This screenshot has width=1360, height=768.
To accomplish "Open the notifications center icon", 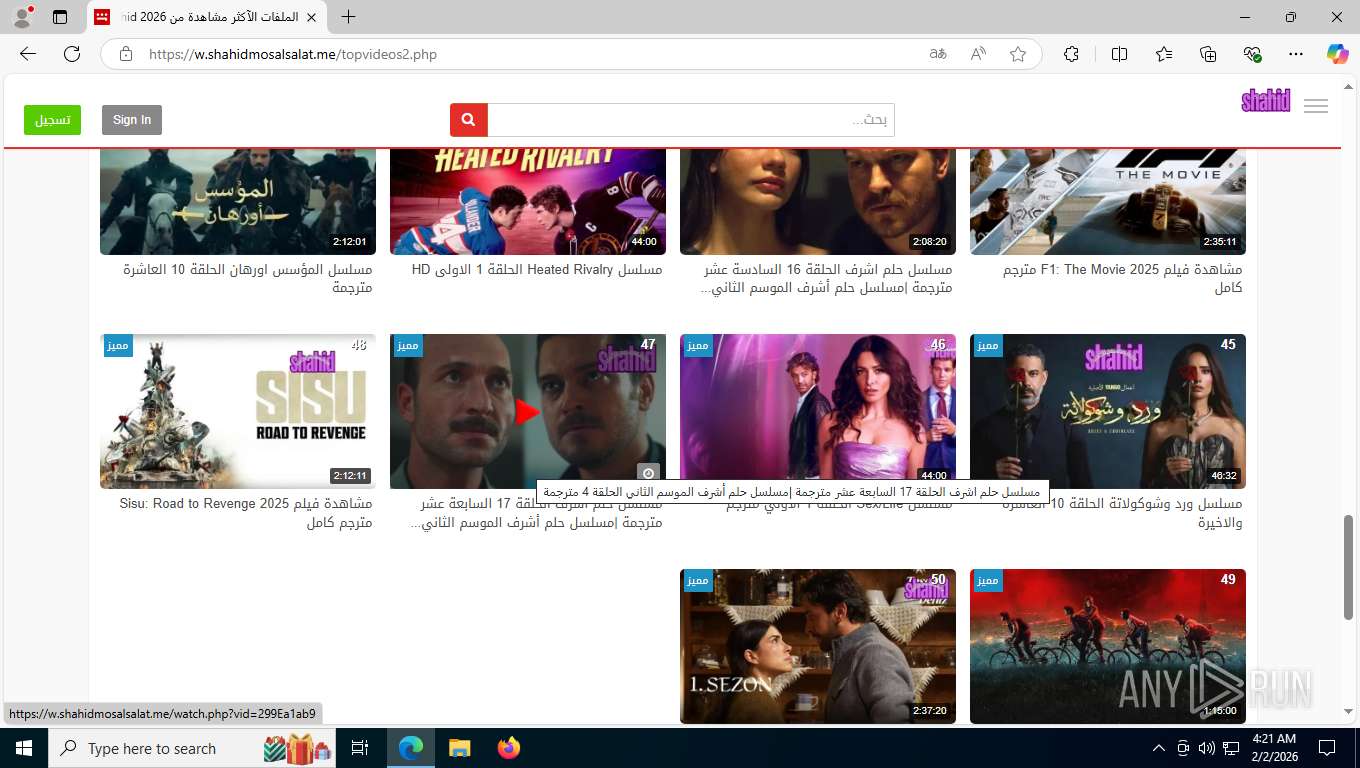I will (x=1327, y=748).
